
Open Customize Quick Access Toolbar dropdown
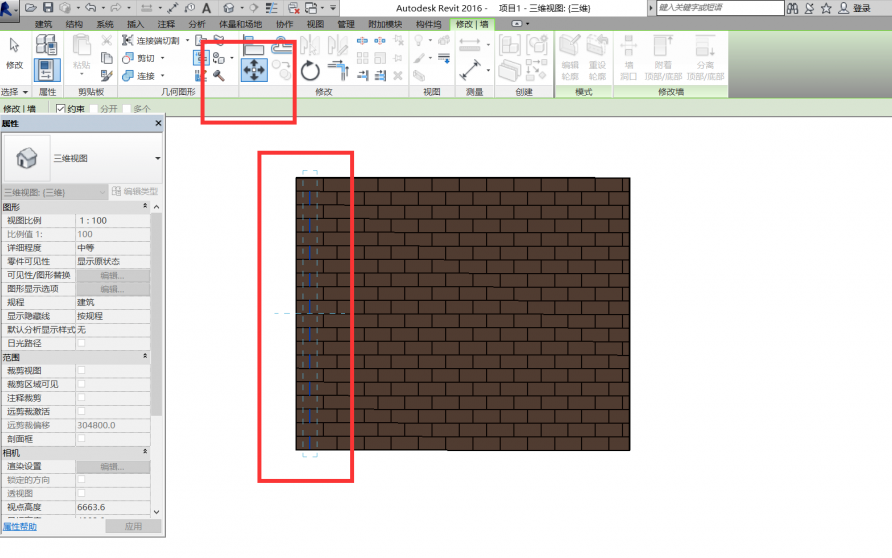click(x=333, y=8)
